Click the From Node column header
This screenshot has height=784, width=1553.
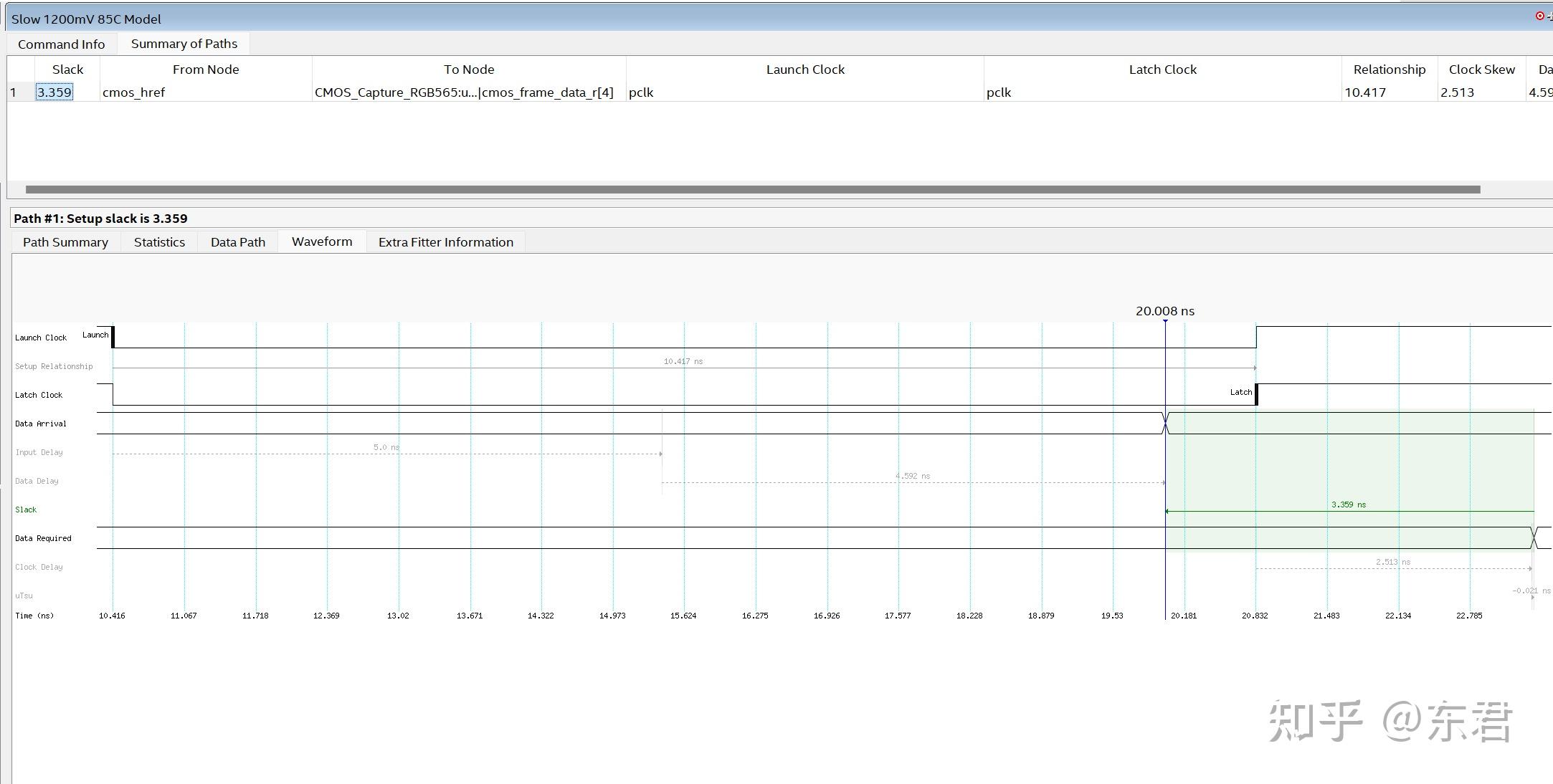[206, 70]
